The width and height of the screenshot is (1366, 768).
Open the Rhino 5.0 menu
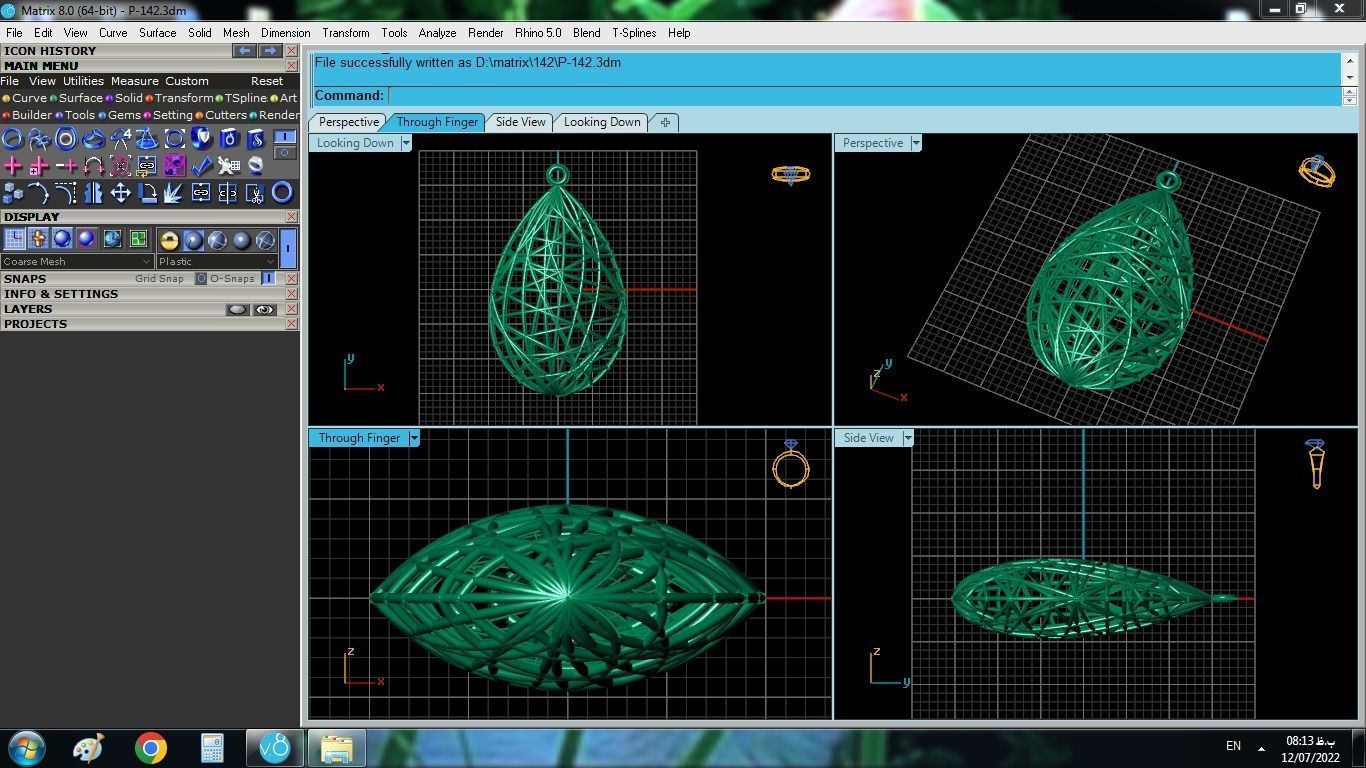(x=538, y=33)
